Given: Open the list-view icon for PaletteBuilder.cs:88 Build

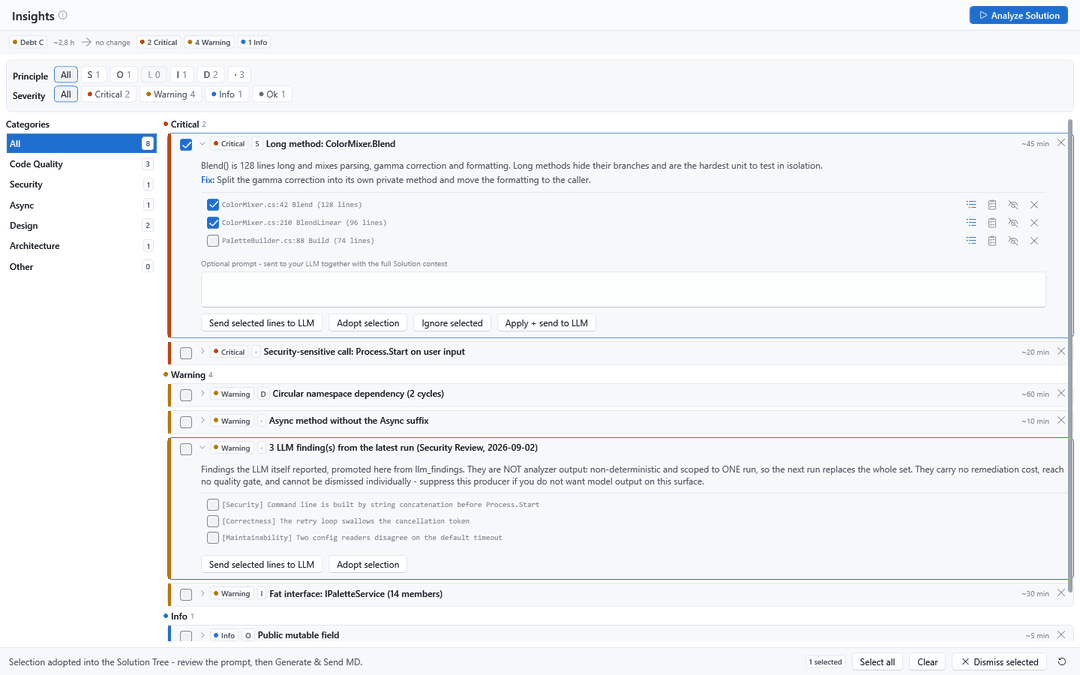Looking at the screenshot, I should pos(971,240).
